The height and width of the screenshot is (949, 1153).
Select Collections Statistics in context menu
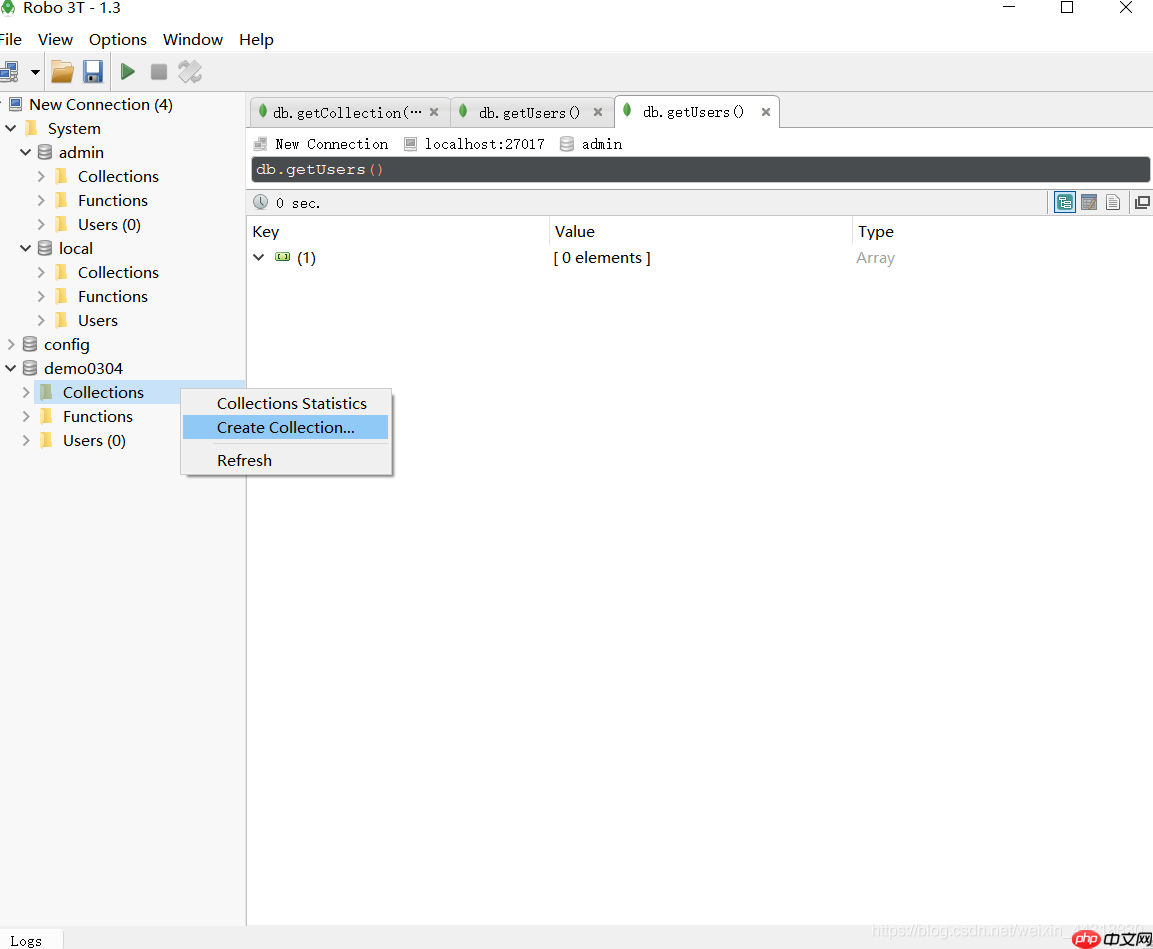291,404
